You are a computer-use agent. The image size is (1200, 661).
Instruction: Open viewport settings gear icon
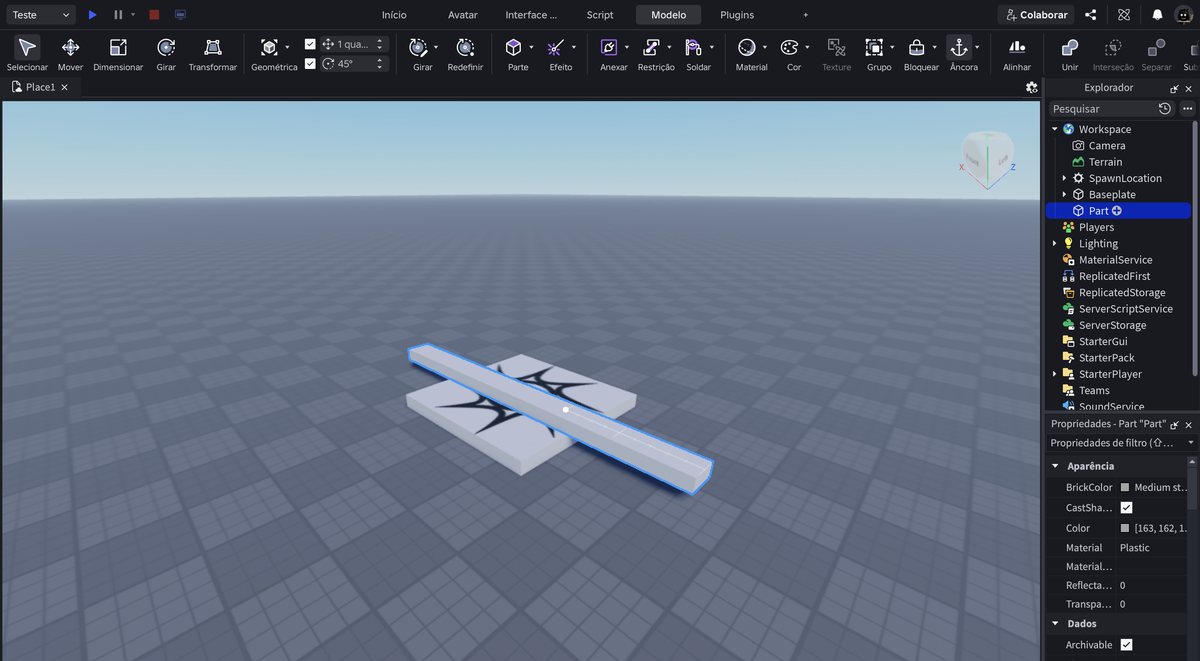point(1032,88)
